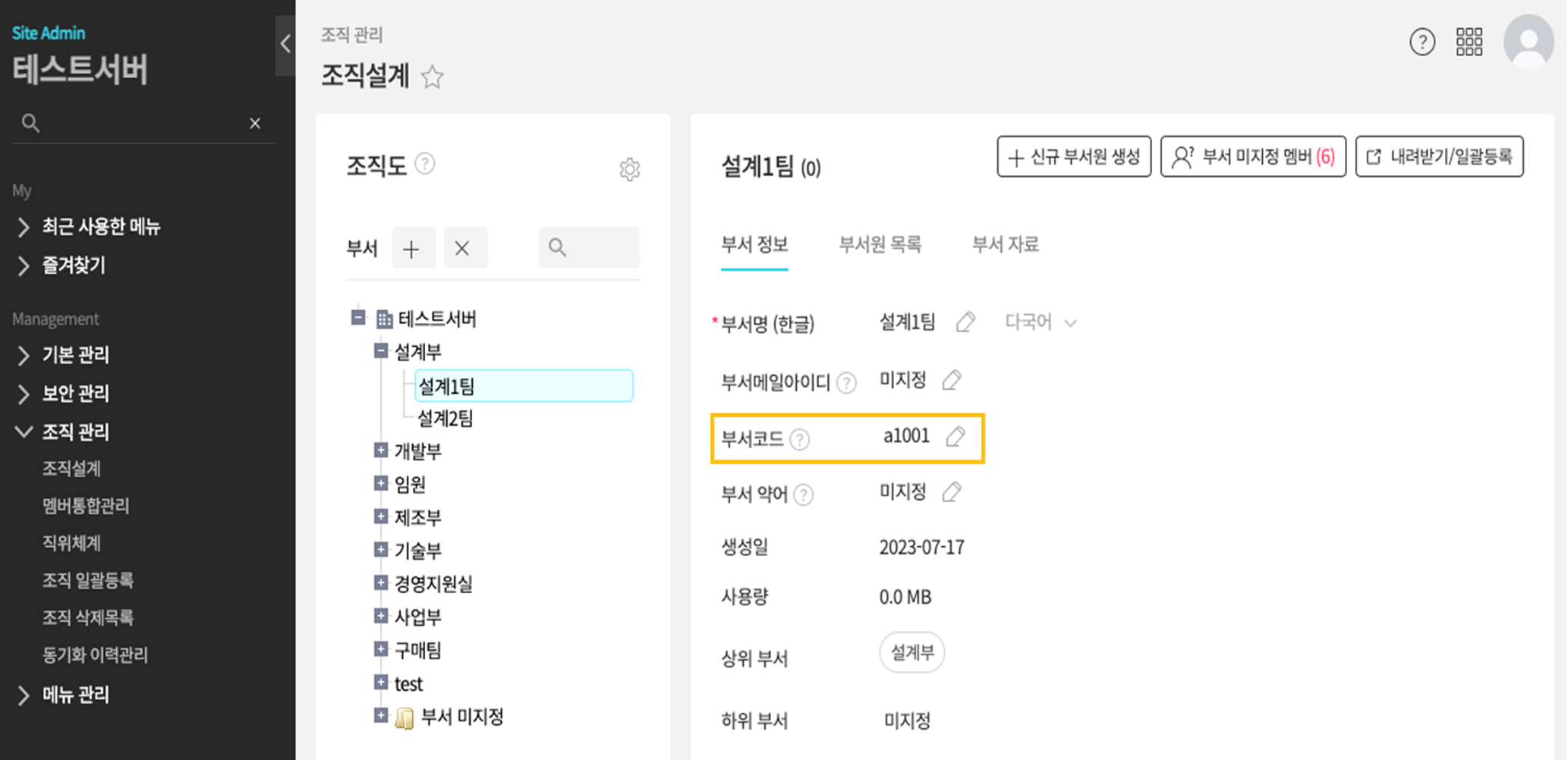The height and width of the screenshot is (760, 1568).
Task: Click the plus icon to add department
Action: coord(412,248)
